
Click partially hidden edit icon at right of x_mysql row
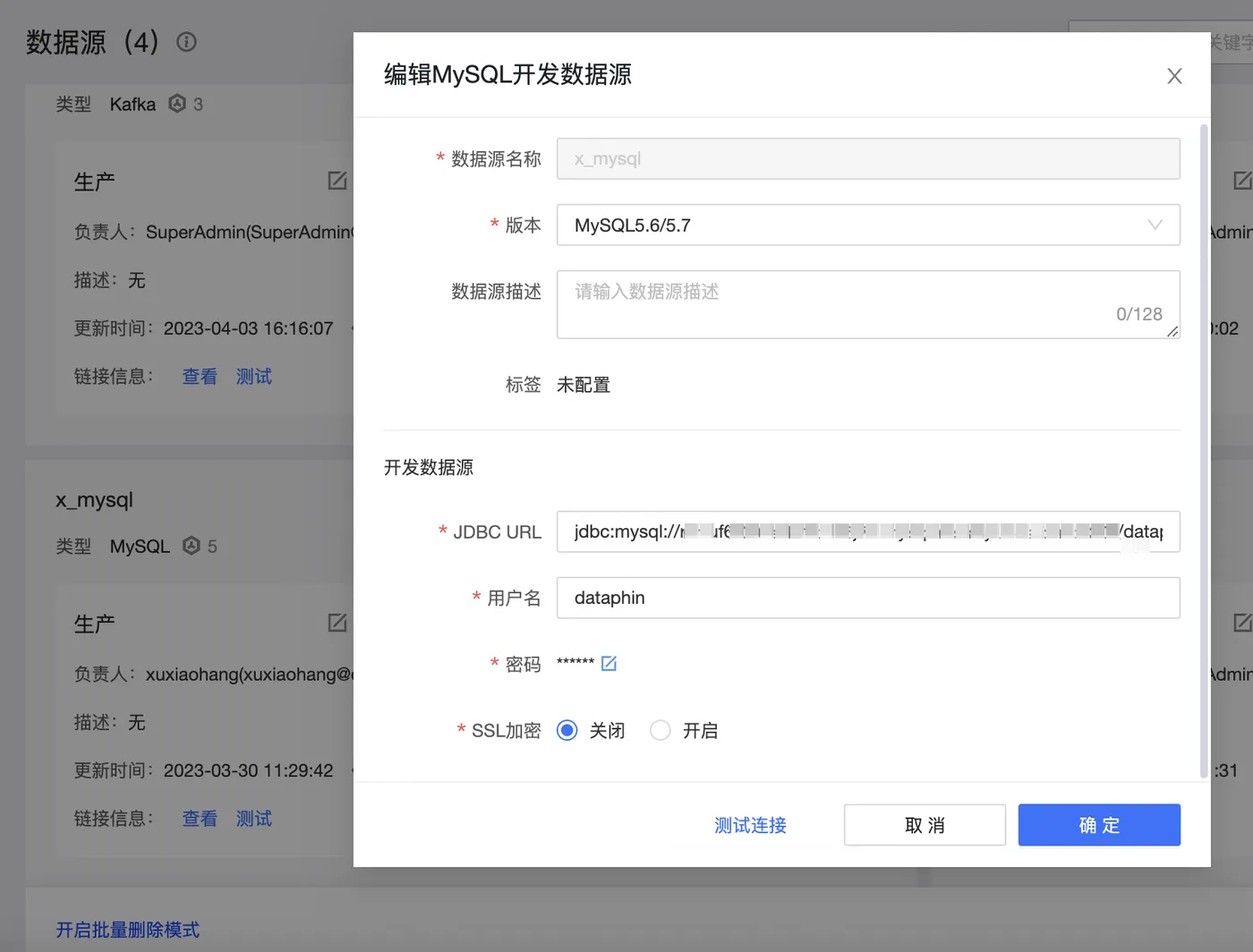(1242, 623)
